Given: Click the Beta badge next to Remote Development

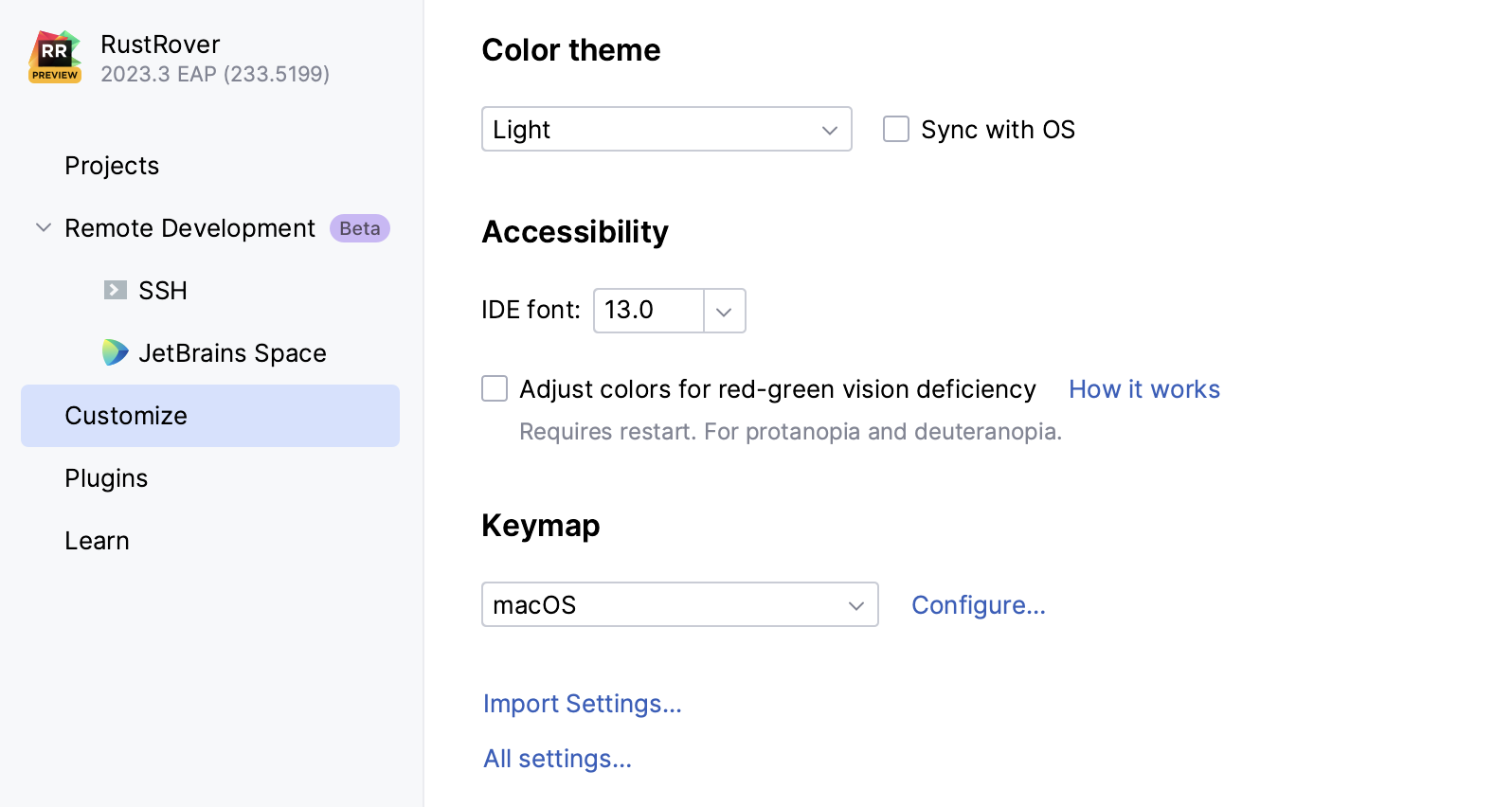Looking at the screenshot, I should (359, 228).
